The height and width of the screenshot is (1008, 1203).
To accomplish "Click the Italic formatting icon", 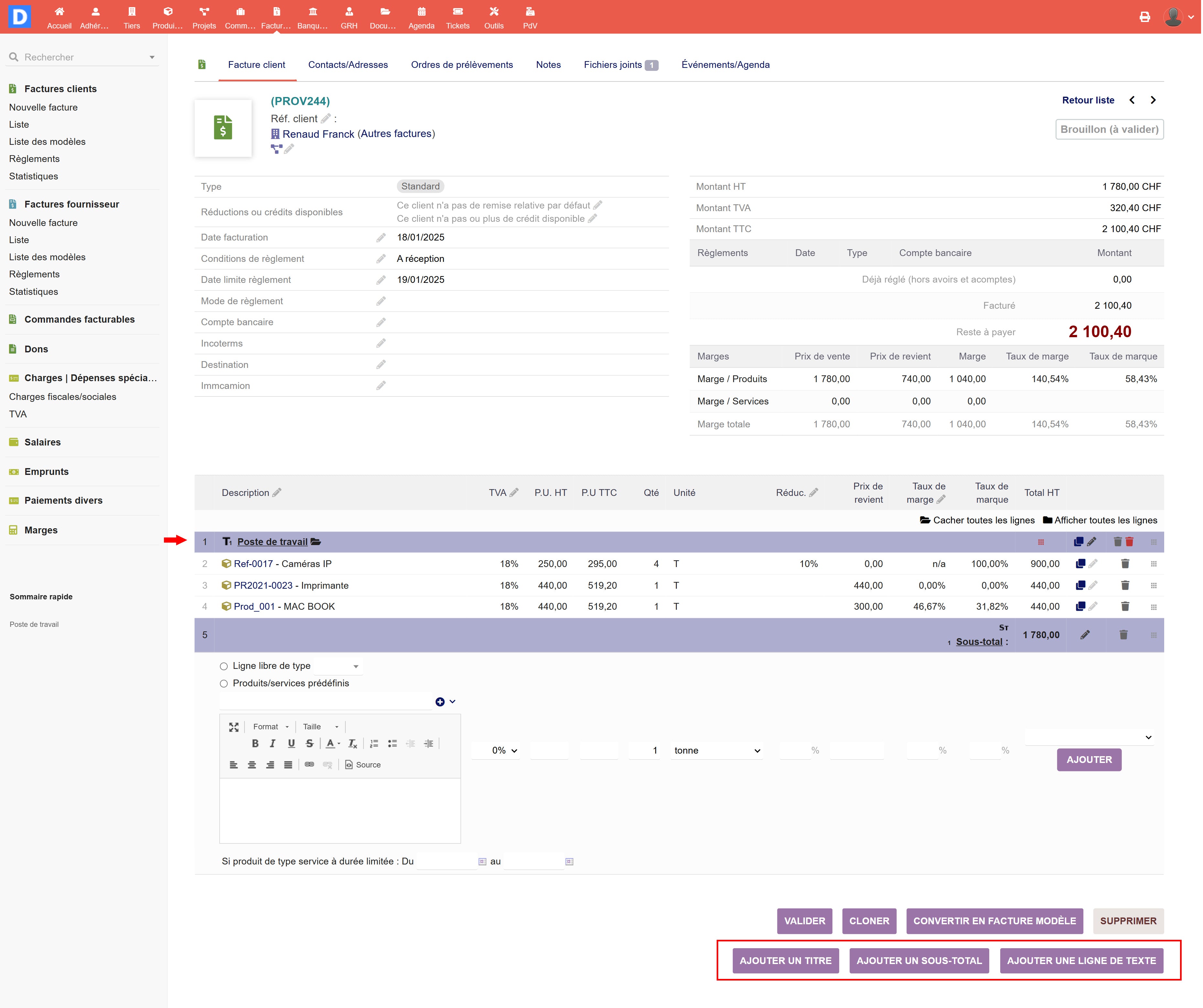I will [273, 744].
